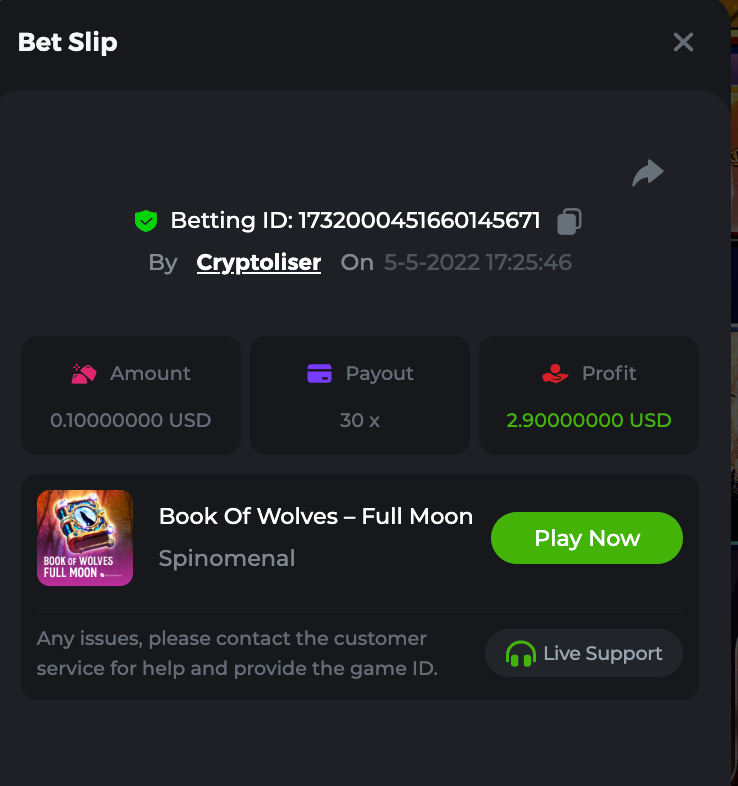
Task: Close the Bet Slip dialog
Action: pyautogui.click(x=683, y=42)
